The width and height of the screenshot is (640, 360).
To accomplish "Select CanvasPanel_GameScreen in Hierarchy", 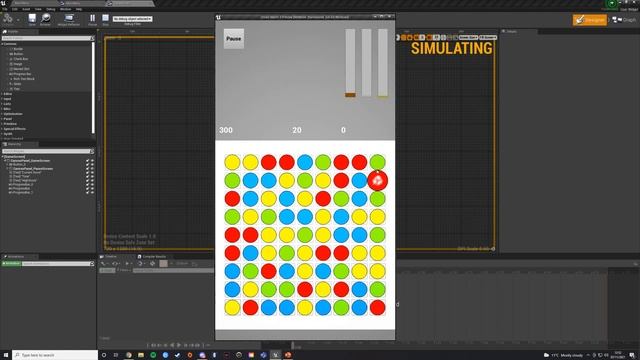I will [x=30, y=161].
